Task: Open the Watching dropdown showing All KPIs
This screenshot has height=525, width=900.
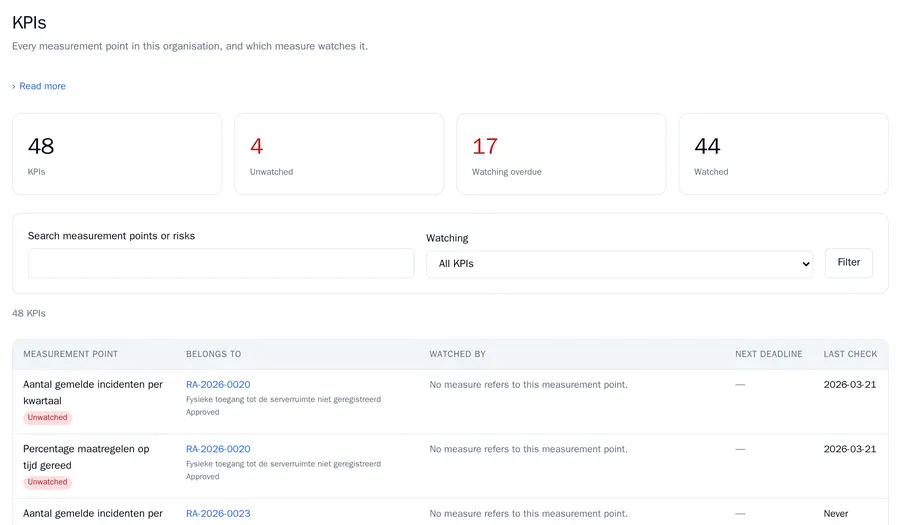Action: click(x=619, y=264)
